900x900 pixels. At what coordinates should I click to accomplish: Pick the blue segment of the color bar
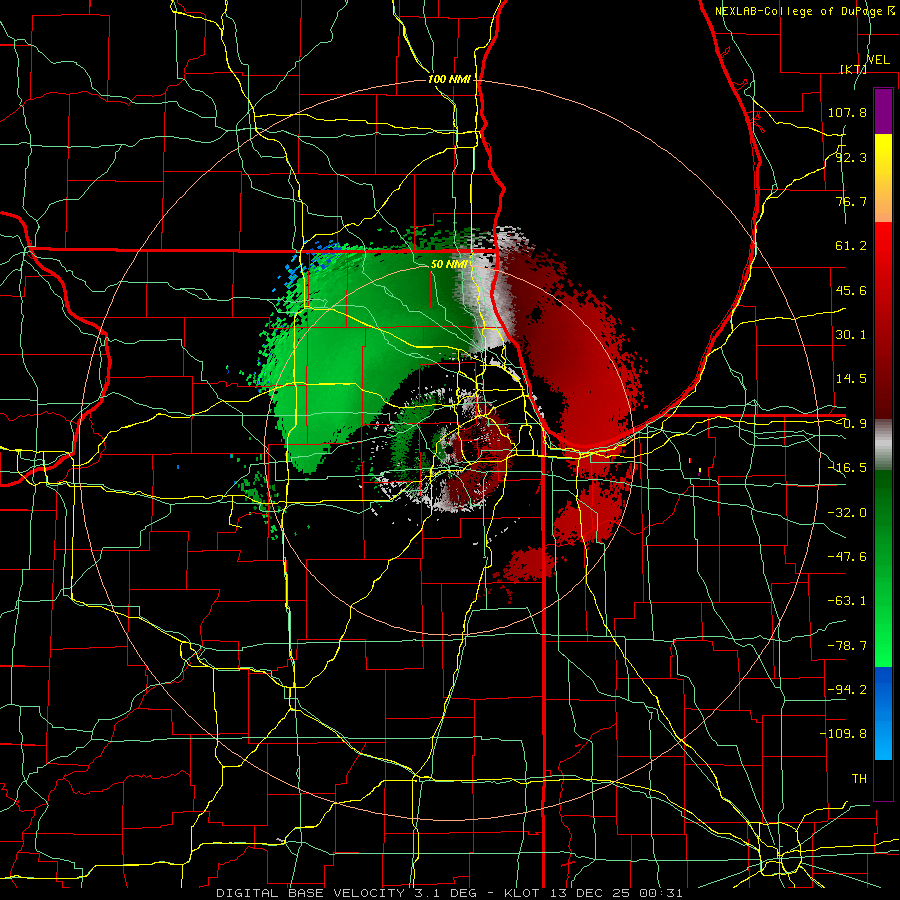point(883,713)
